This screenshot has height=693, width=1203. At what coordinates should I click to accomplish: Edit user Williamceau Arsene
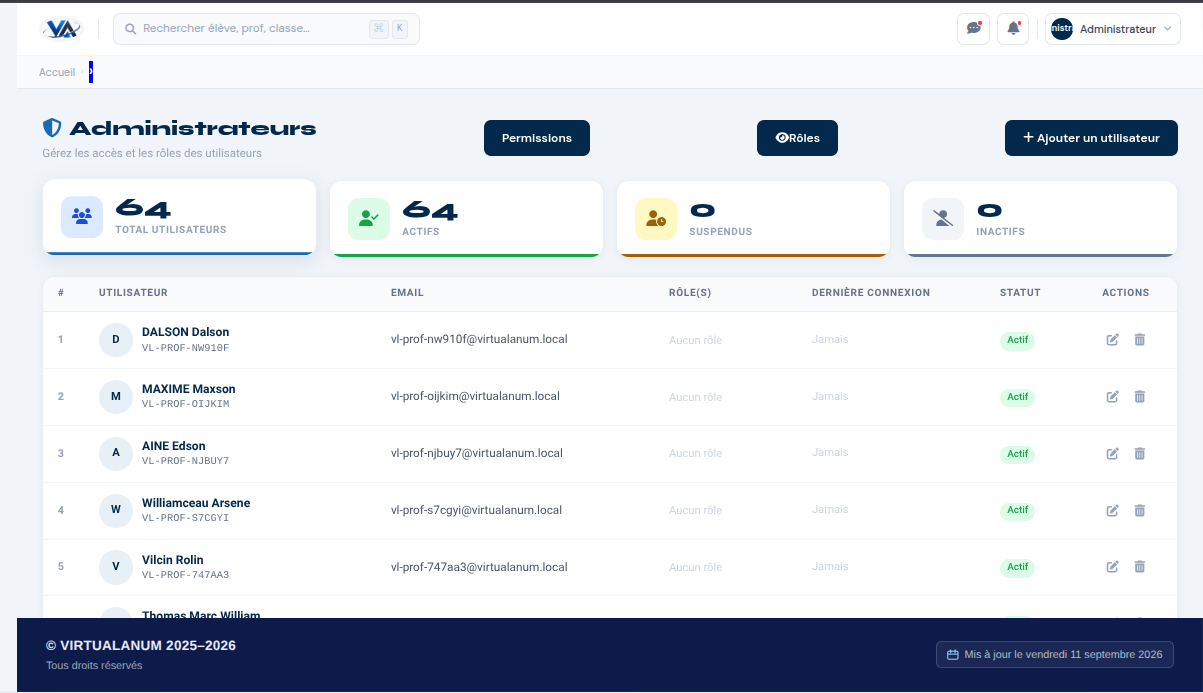1112,511
